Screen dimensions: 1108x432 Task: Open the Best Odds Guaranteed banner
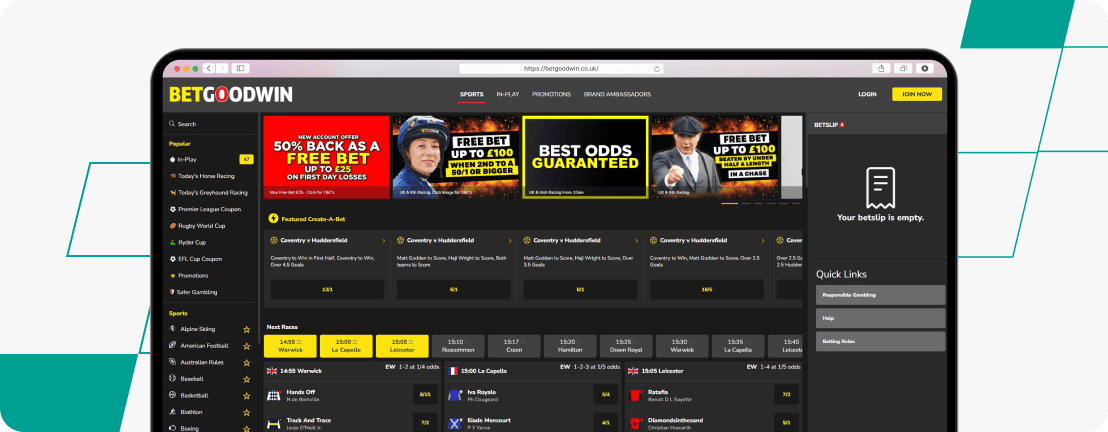coord(585,157)
